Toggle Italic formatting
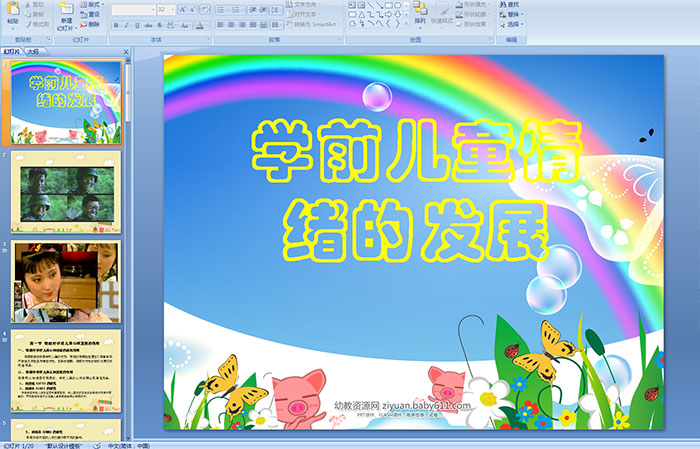This screenshot has width=700, height=449. coord(126,25)
